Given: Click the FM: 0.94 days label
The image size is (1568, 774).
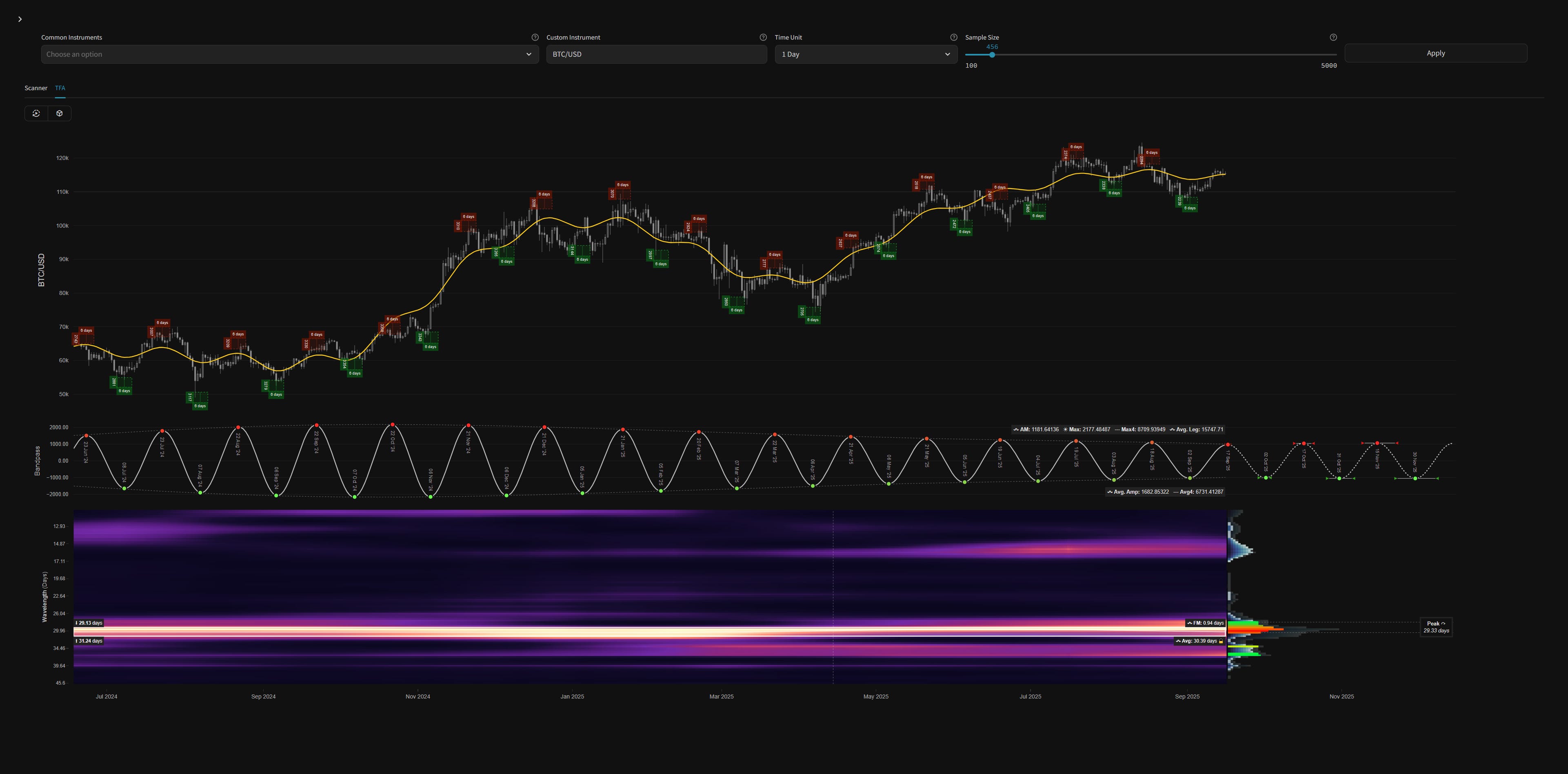Looking at the screenshot, I should pos(1205,623).
